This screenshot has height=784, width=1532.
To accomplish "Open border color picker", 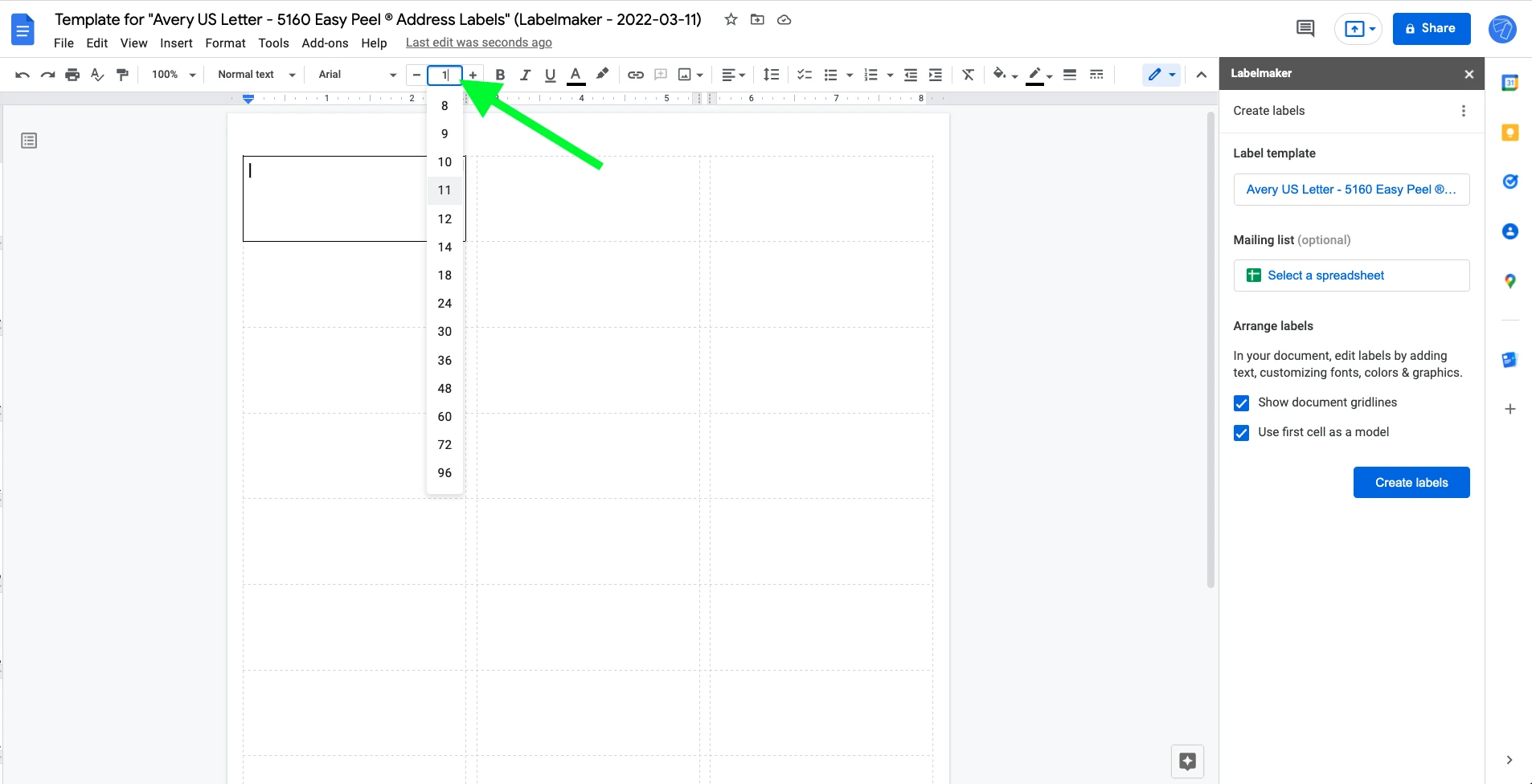I will pos(1040,75).
